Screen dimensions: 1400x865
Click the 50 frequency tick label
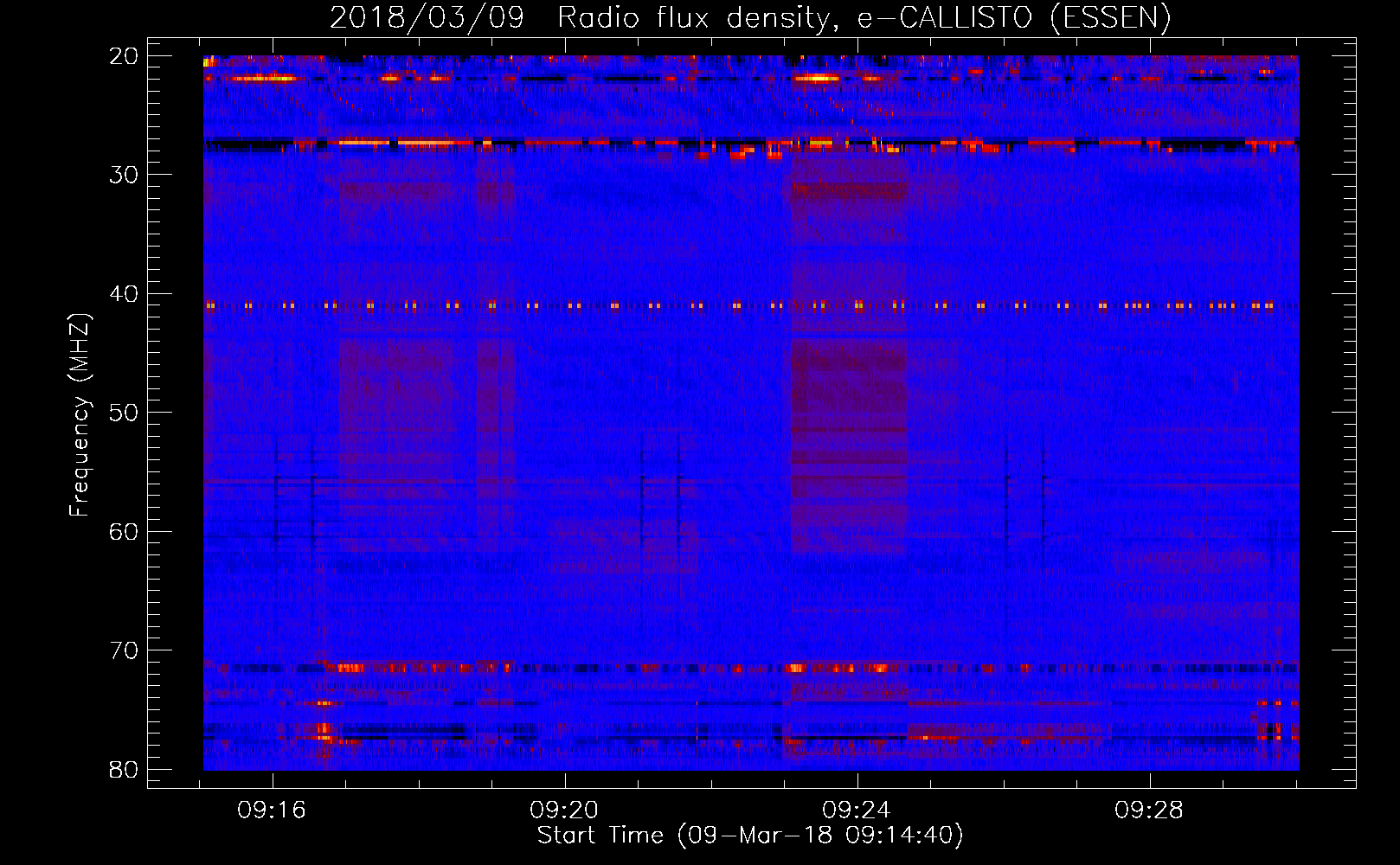[124, 413]
